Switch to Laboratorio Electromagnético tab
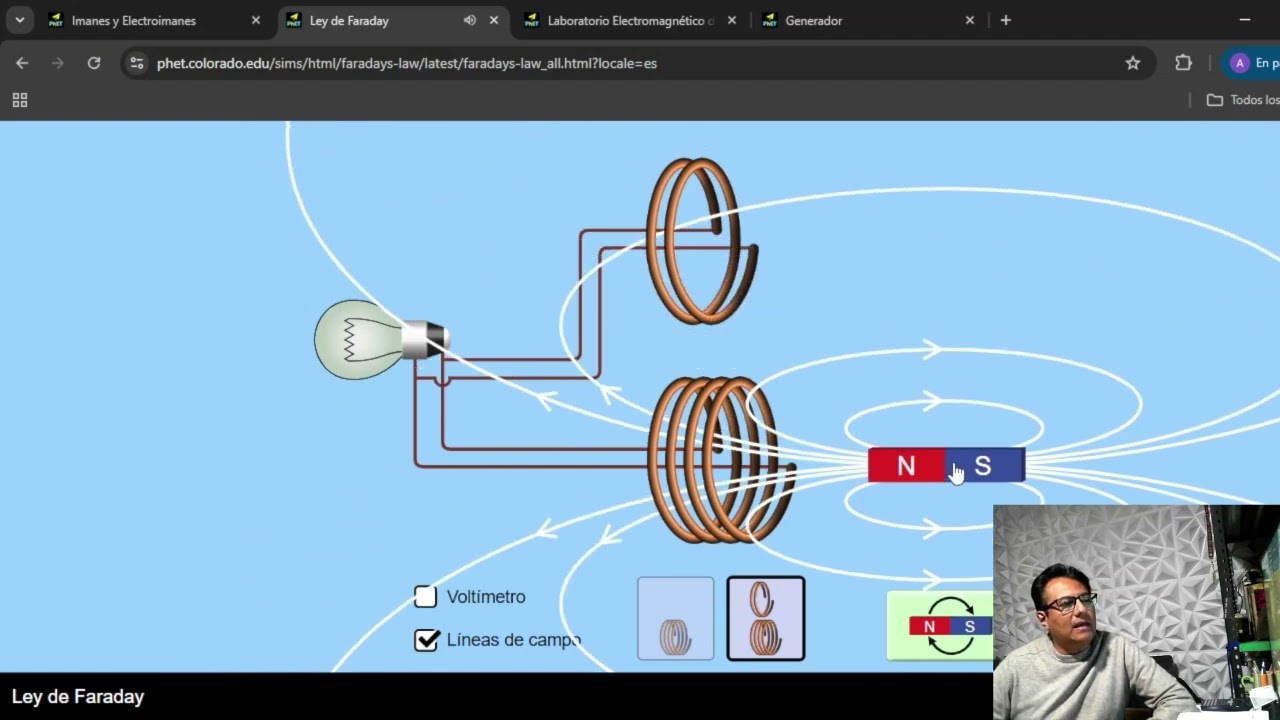This screenshot has height=720, width=1280. click(630, 20)
